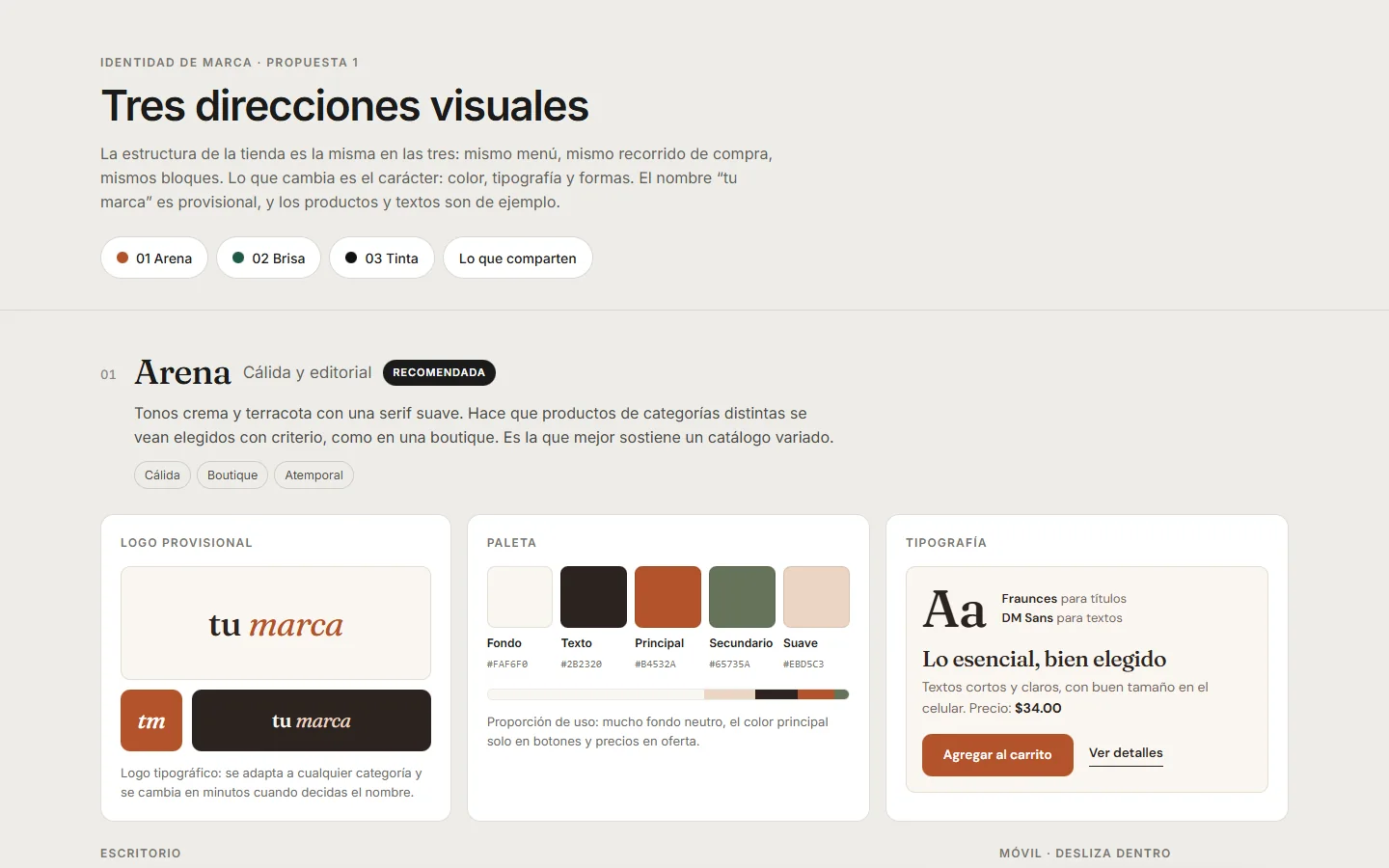Open the 02 Brisa direction pill
Viewport: 1389px width, 868px height.
click(268, 258)
